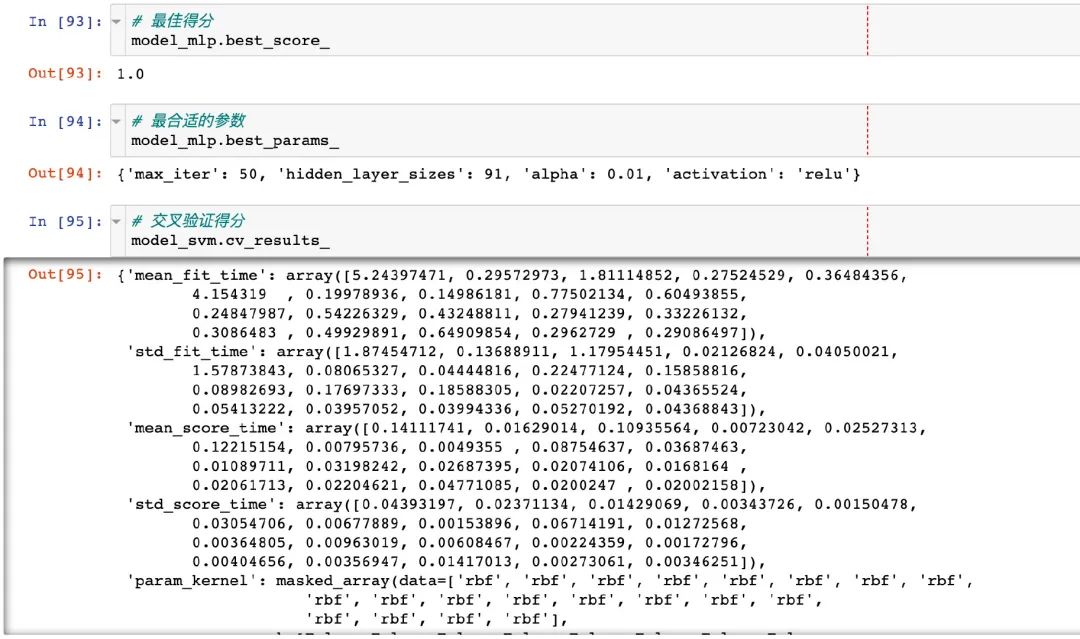Select the In [94] cell prompt
The height and width of the screenshot is (639, 1080).
pyautogui.click(x=65, y=121)
